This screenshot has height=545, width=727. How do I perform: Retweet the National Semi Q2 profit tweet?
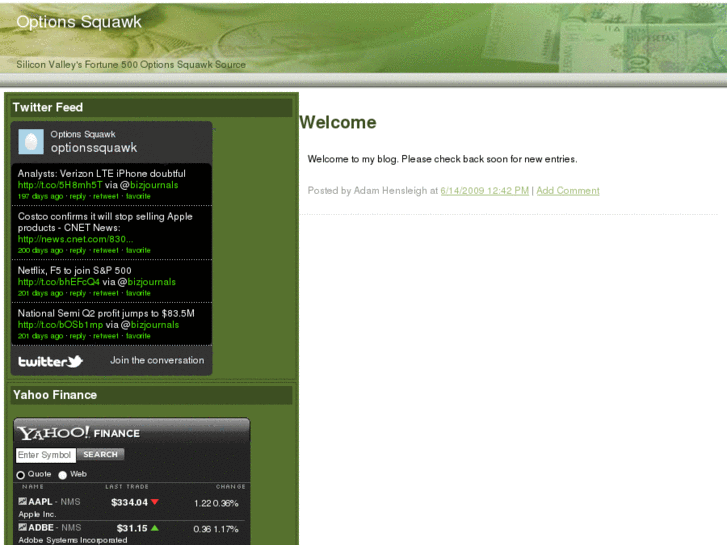(x=106, y=336)
